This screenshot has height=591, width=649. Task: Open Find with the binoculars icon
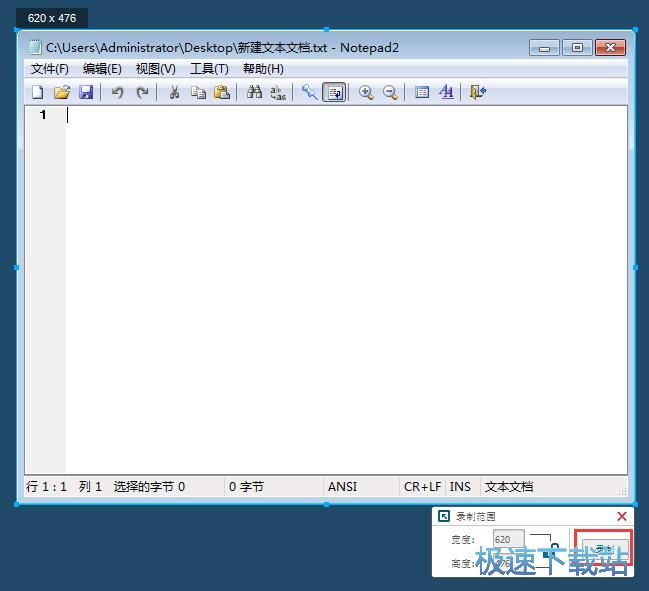254,92
